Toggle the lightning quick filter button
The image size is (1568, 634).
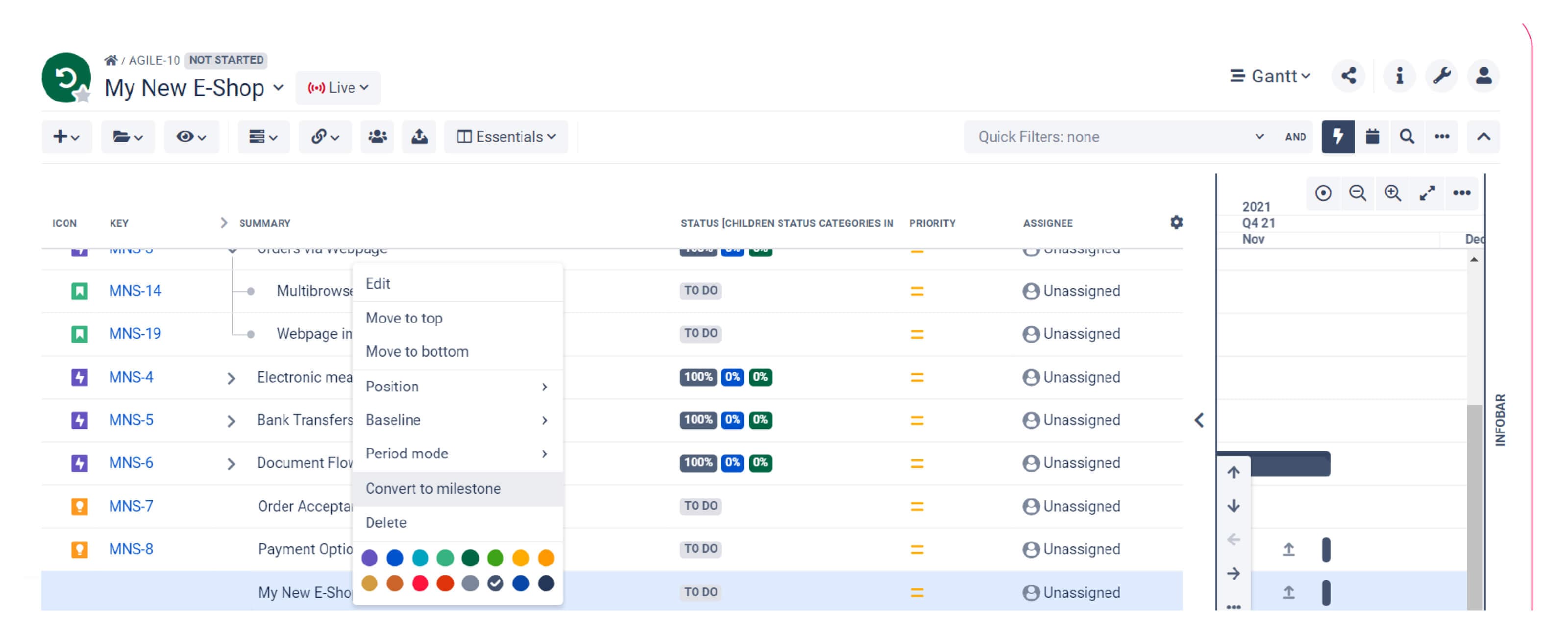[x=1338, y=137]
